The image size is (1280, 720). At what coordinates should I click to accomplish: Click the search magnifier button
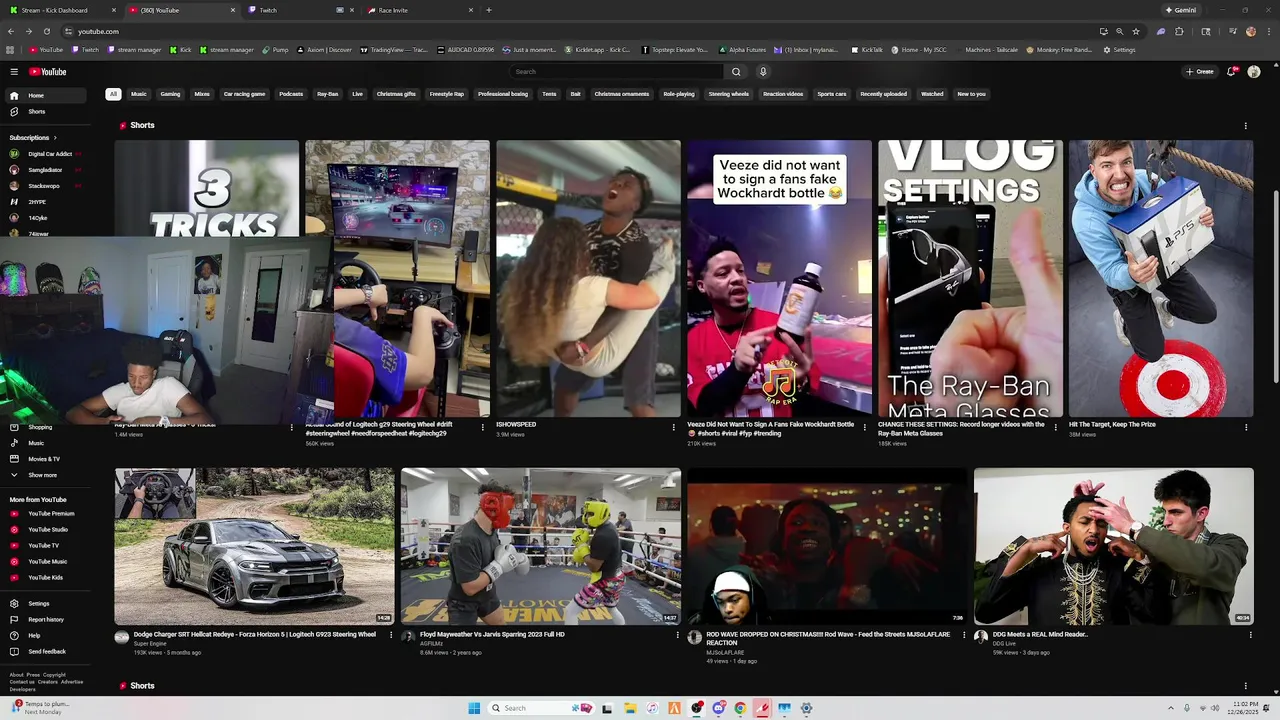tap(736, 72)
